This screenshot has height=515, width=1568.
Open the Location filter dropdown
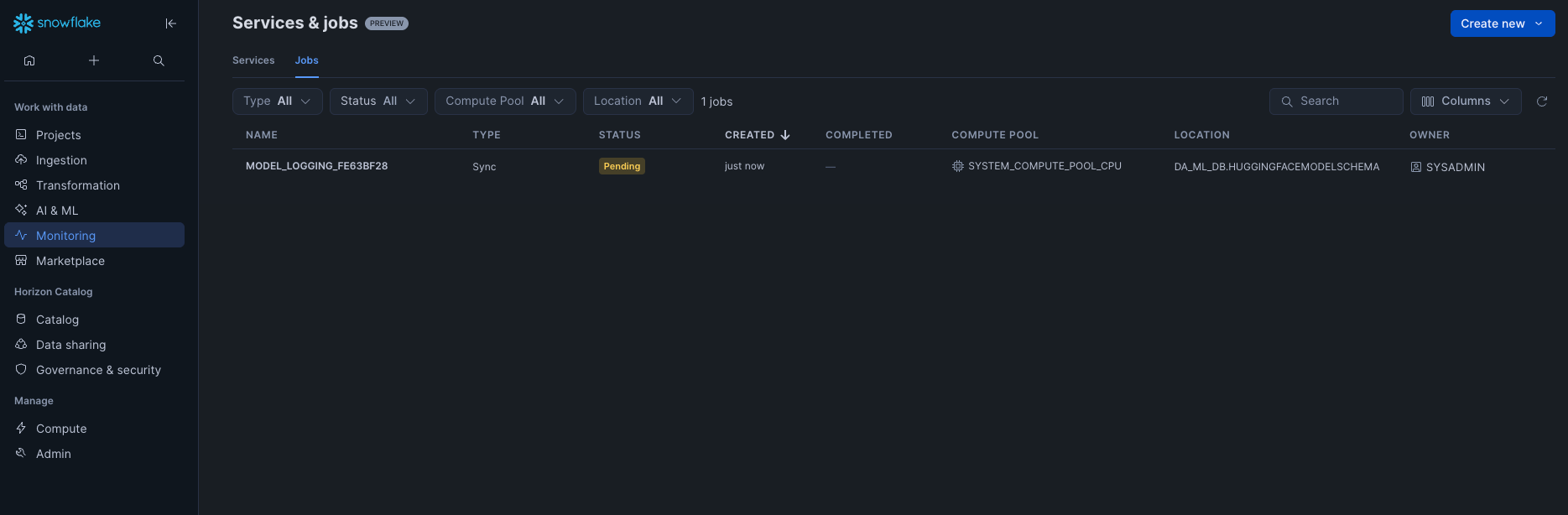click(638, 101)
